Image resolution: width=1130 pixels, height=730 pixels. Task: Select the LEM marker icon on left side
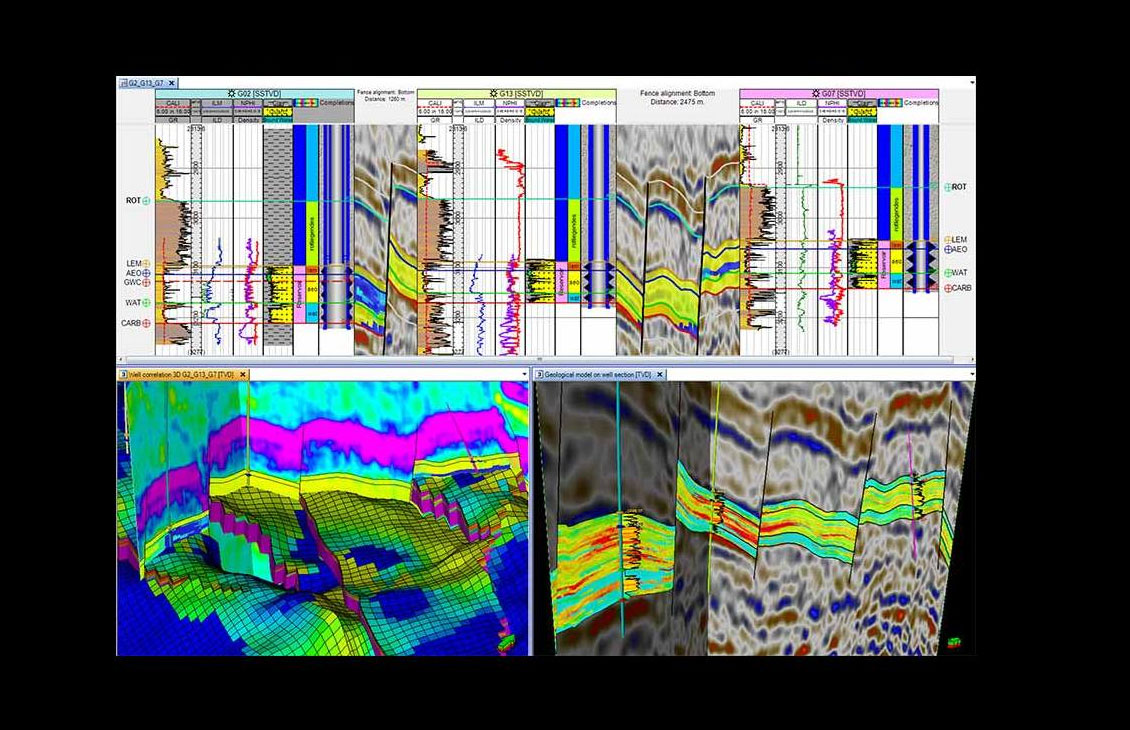tap(146, 263)
